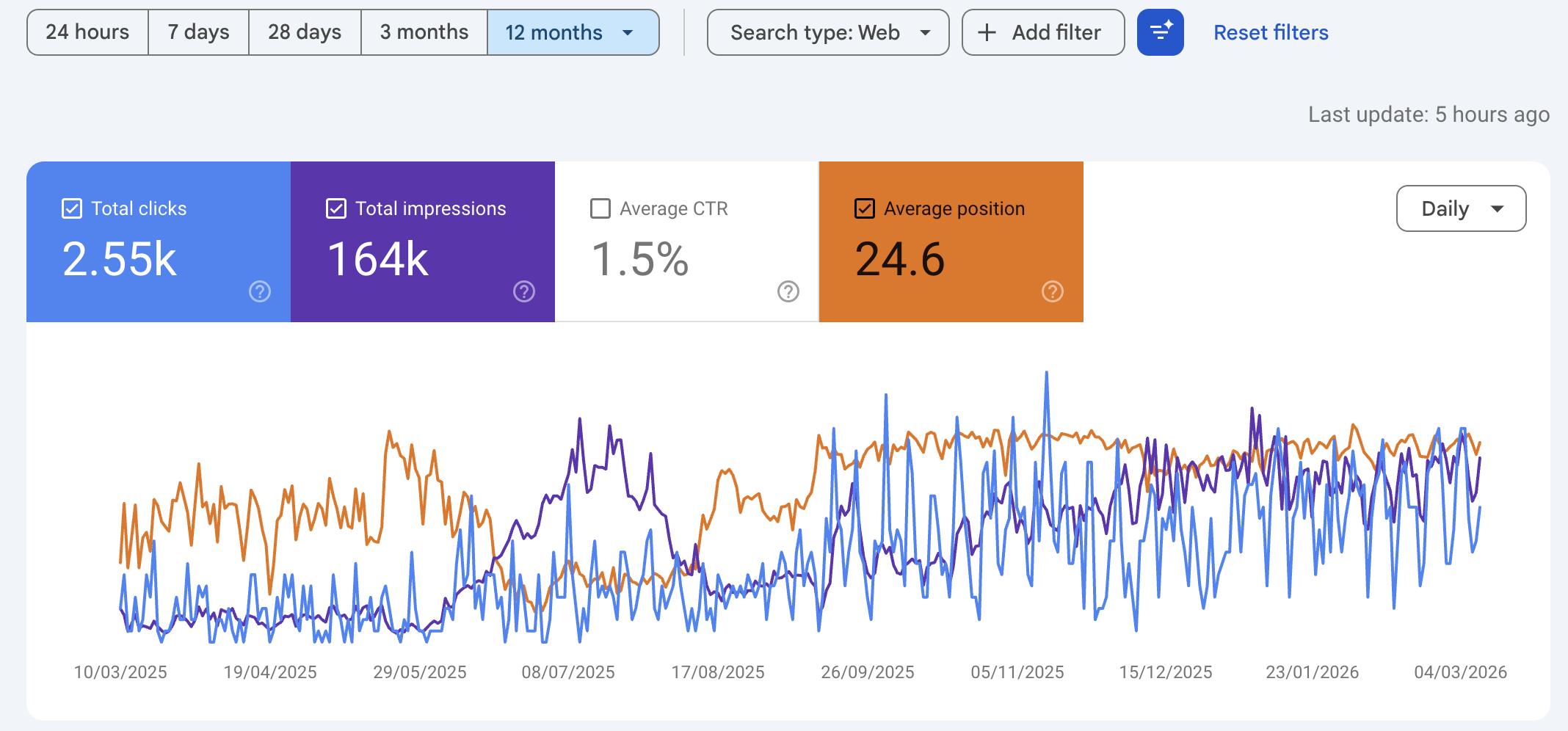Open the 12 months dropdown arrow
Image resolution: width=1568 pixels, height=731 pixels.
tap(628, 32)
